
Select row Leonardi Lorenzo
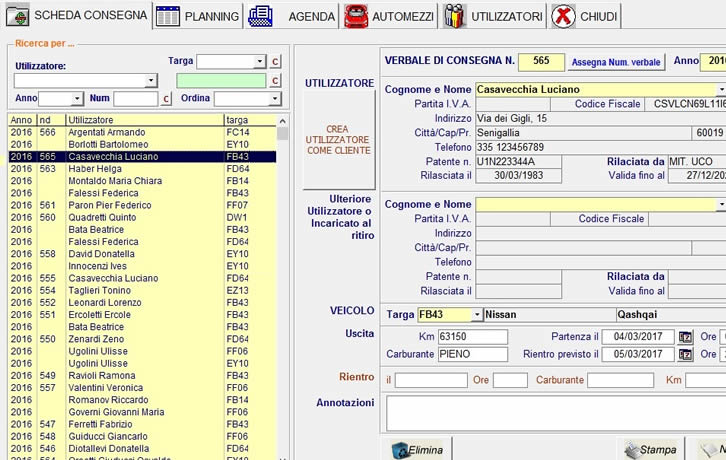(142, 302)
